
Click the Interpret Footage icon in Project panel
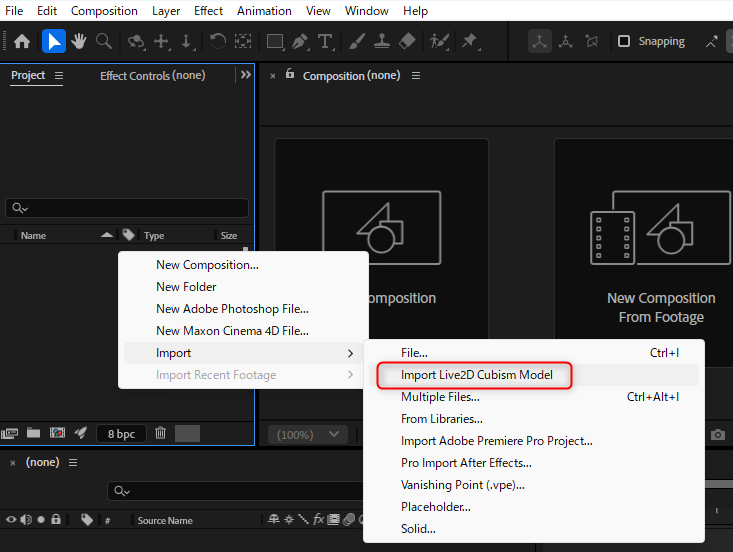[9, 433]
